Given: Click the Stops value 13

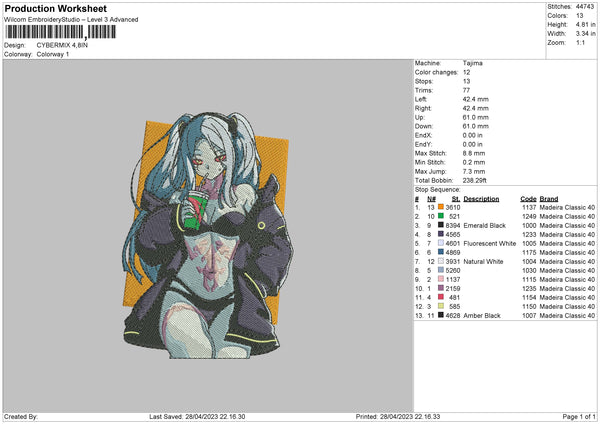Looking at the screenshot, I should point(466,81).
